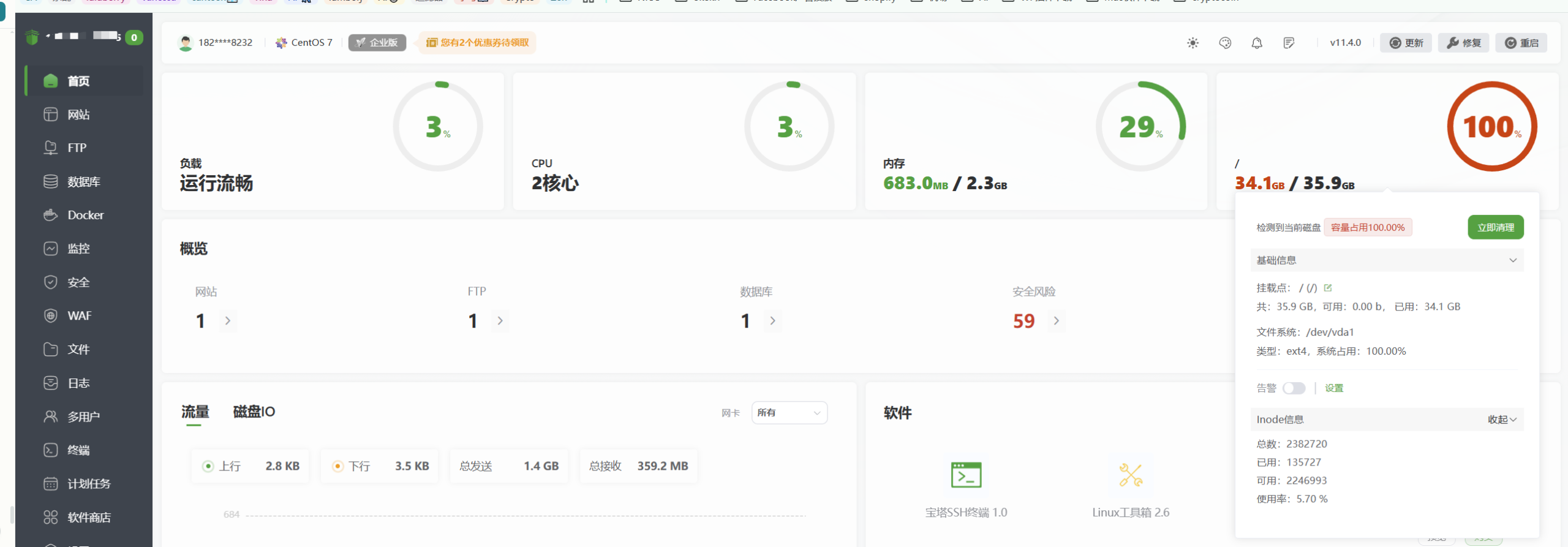Viewport: 1568px width, 547px height.
Task: Click the theme brightness sun icon
Action: tap(1193, 43)
